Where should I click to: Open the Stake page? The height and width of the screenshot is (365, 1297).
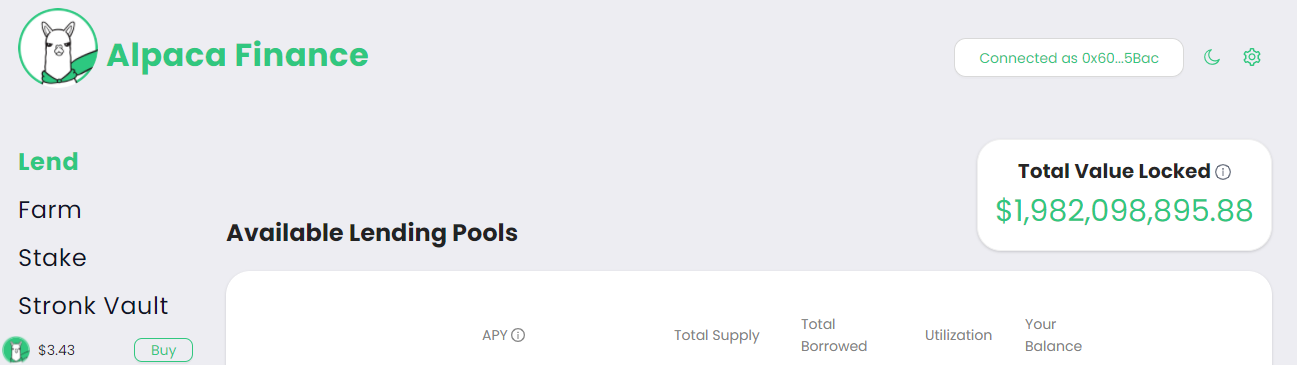[52, 258]
